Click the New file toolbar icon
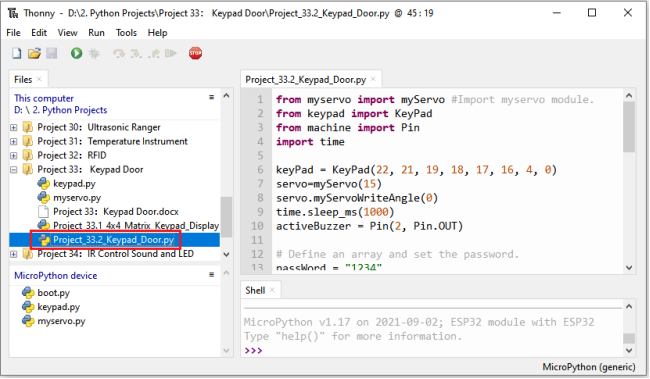Screen dimensions: 650x379 coord(17,53)
